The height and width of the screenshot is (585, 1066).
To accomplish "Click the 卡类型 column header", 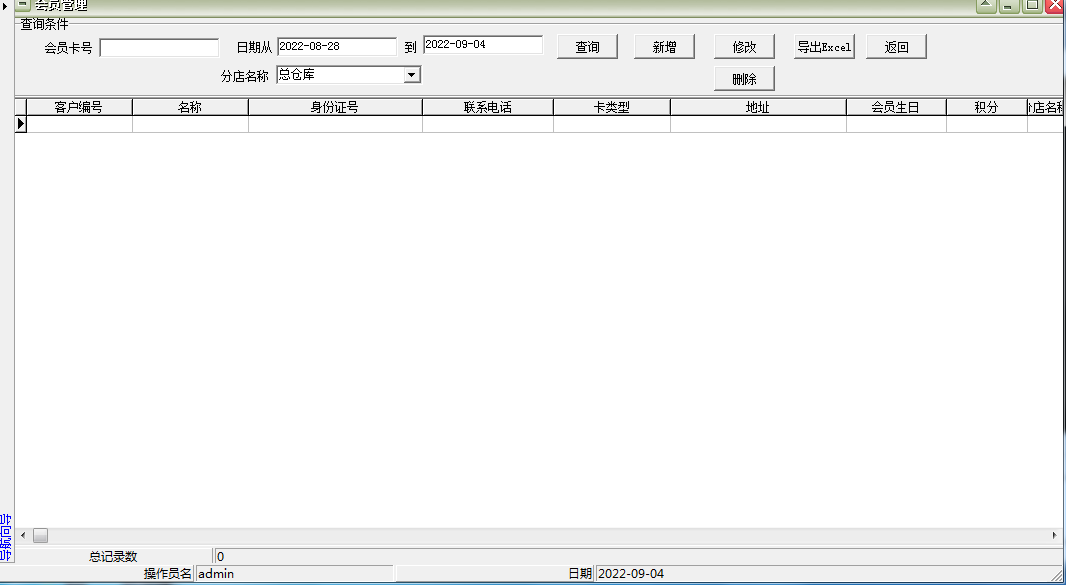I will [x=613, y=106].
